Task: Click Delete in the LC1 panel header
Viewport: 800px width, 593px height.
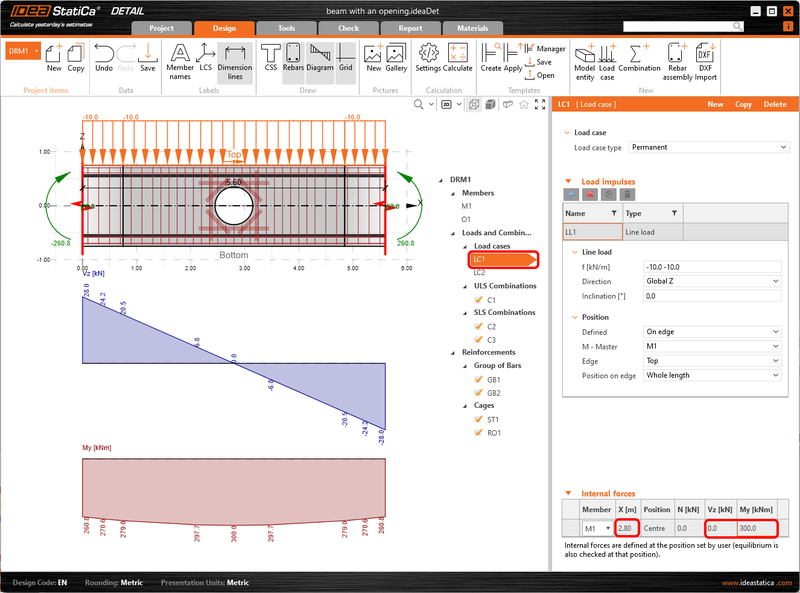Action: [x=775, y=103]
